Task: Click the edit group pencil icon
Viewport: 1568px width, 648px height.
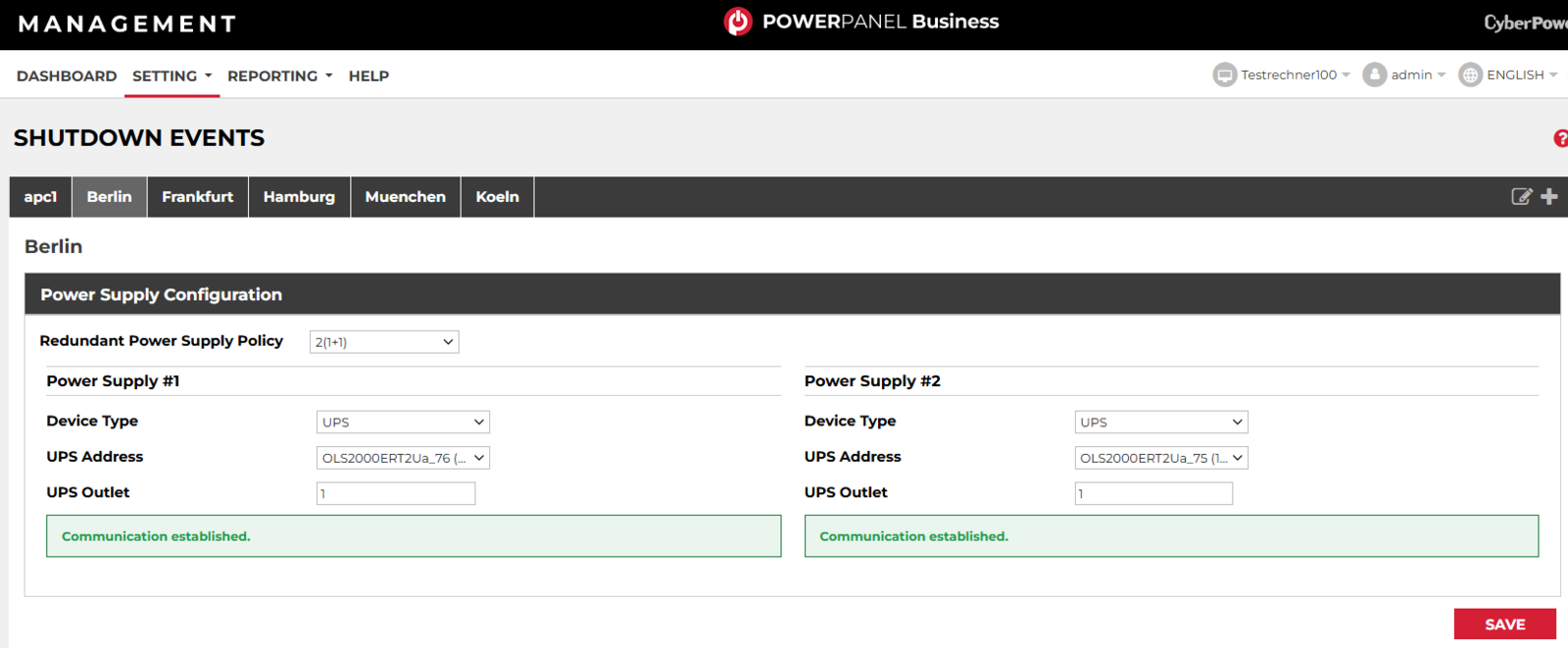Action: click(1521, 197)
